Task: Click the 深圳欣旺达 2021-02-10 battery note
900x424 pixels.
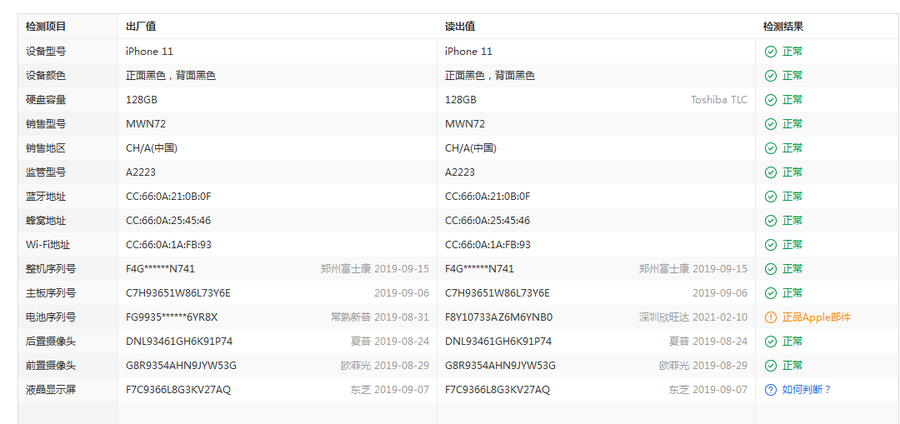Action: click(x=693, y=317)
